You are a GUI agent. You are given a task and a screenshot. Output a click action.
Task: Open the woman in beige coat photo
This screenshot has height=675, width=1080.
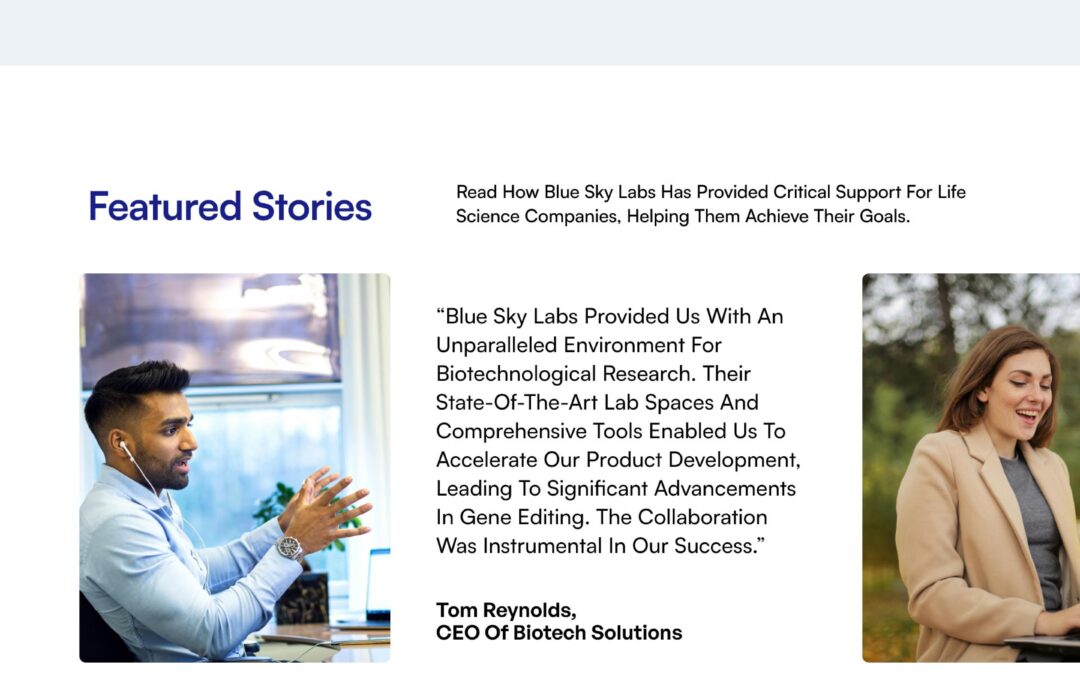(971, 468)
